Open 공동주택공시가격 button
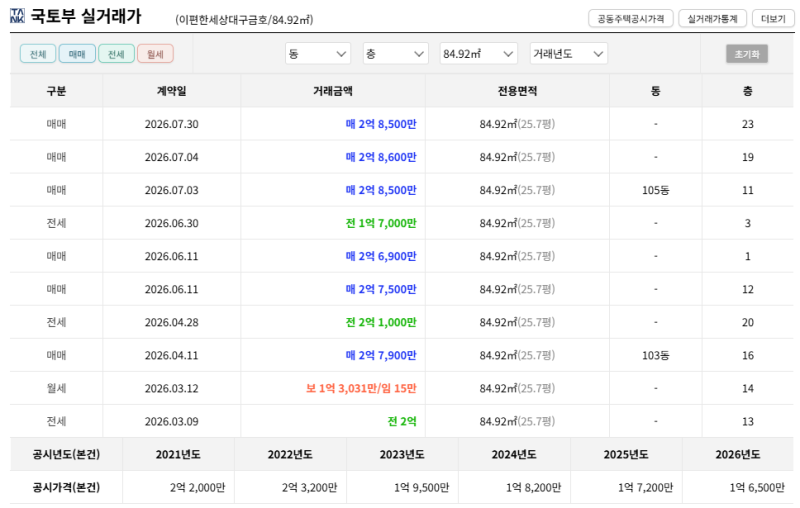Image resolution: width=800 pixels, height=508 pixels. (631, 19)
